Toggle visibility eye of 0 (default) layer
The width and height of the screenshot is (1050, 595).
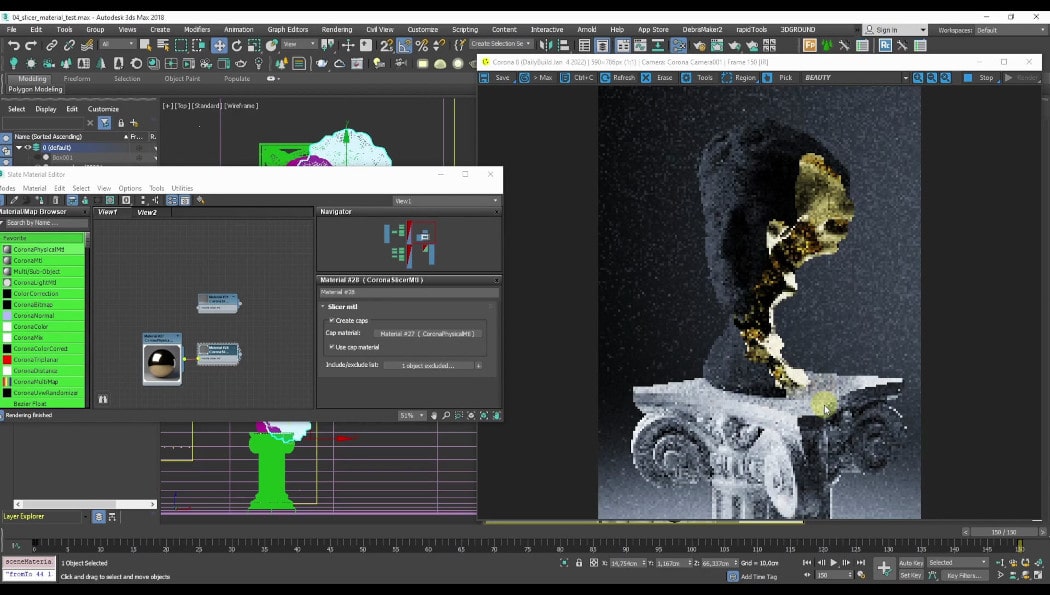[x=28, y=147]
